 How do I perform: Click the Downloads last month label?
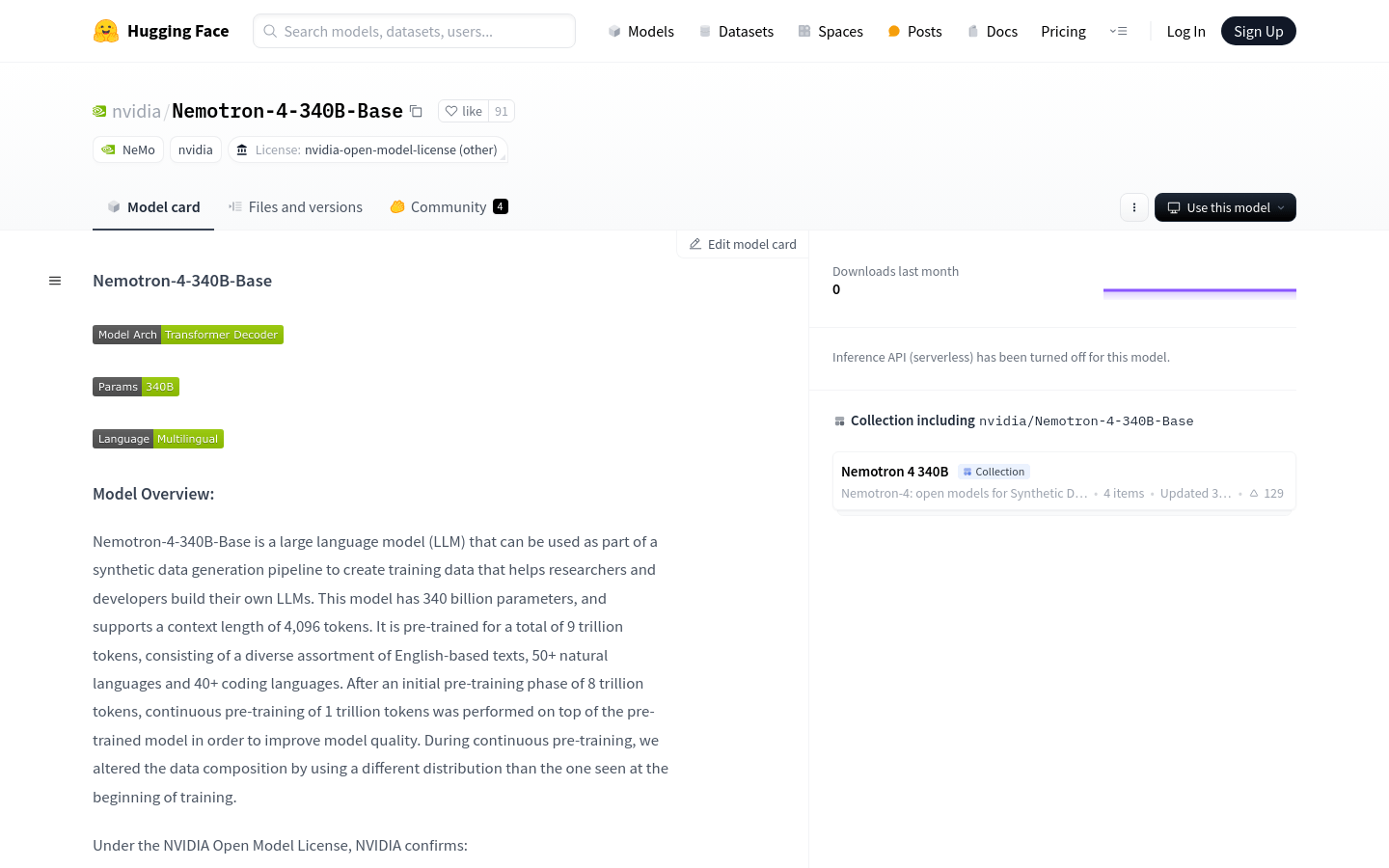(x=895, y=271)
